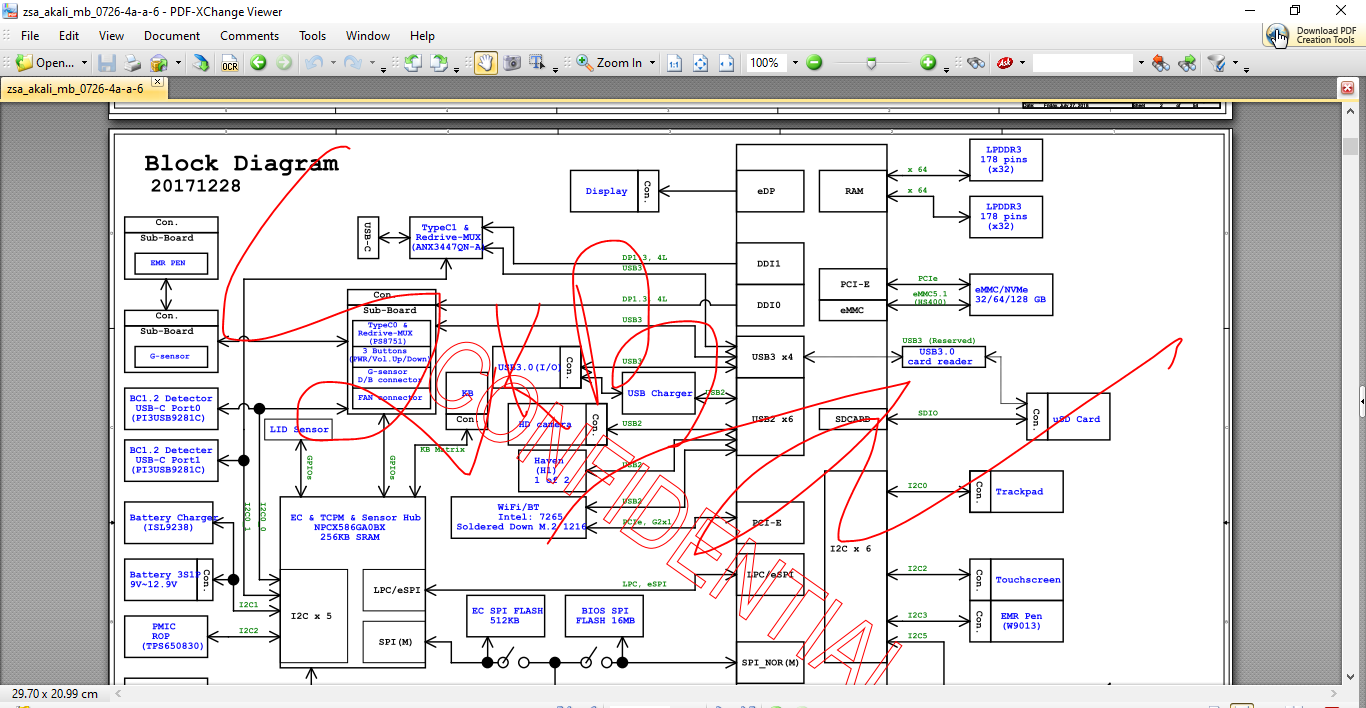Click the vertical scrollbar up arrow
Image resolution: width=1366 pixels, height=708 pixels.
point(1350,113)
